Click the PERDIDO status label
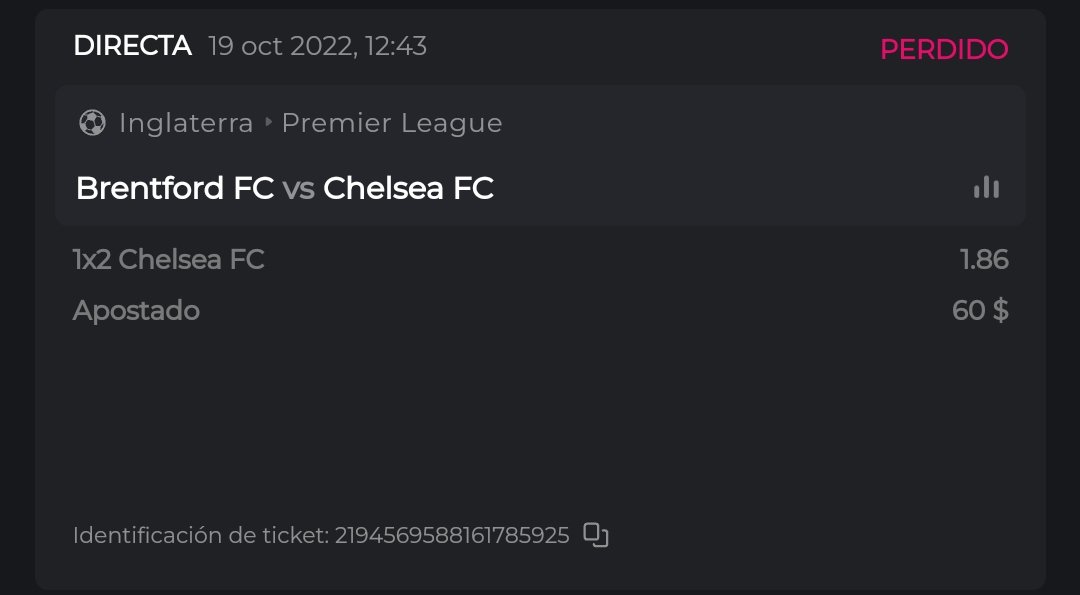 point(943,49)
